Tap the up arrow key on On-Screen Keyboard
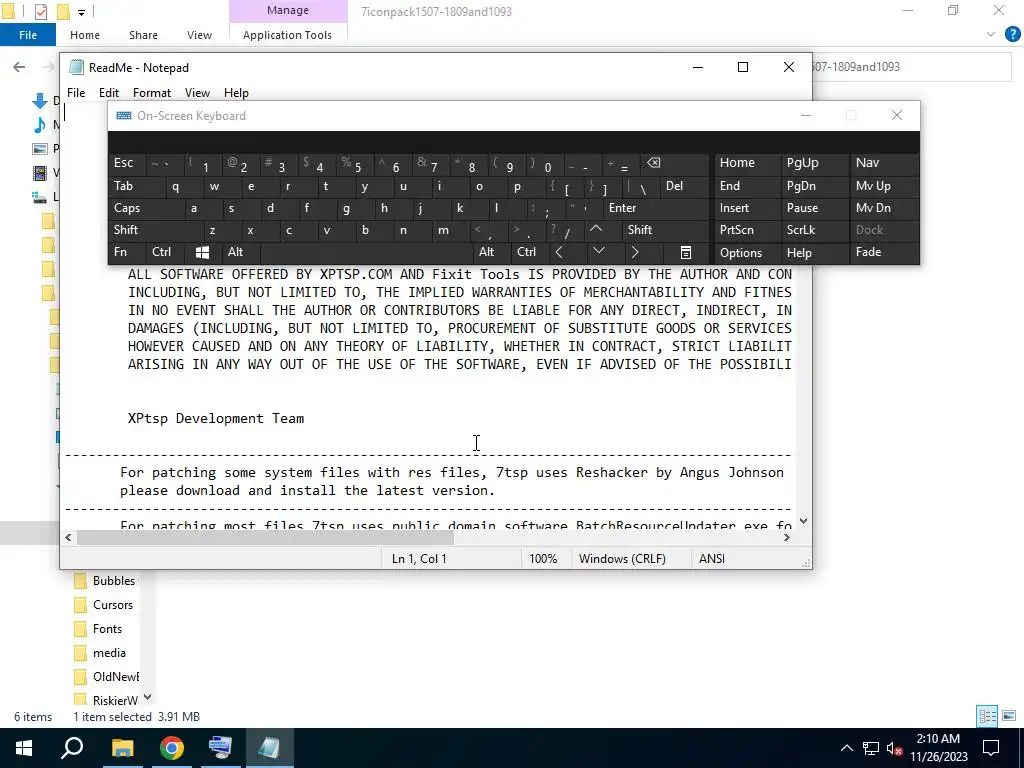 596,229
